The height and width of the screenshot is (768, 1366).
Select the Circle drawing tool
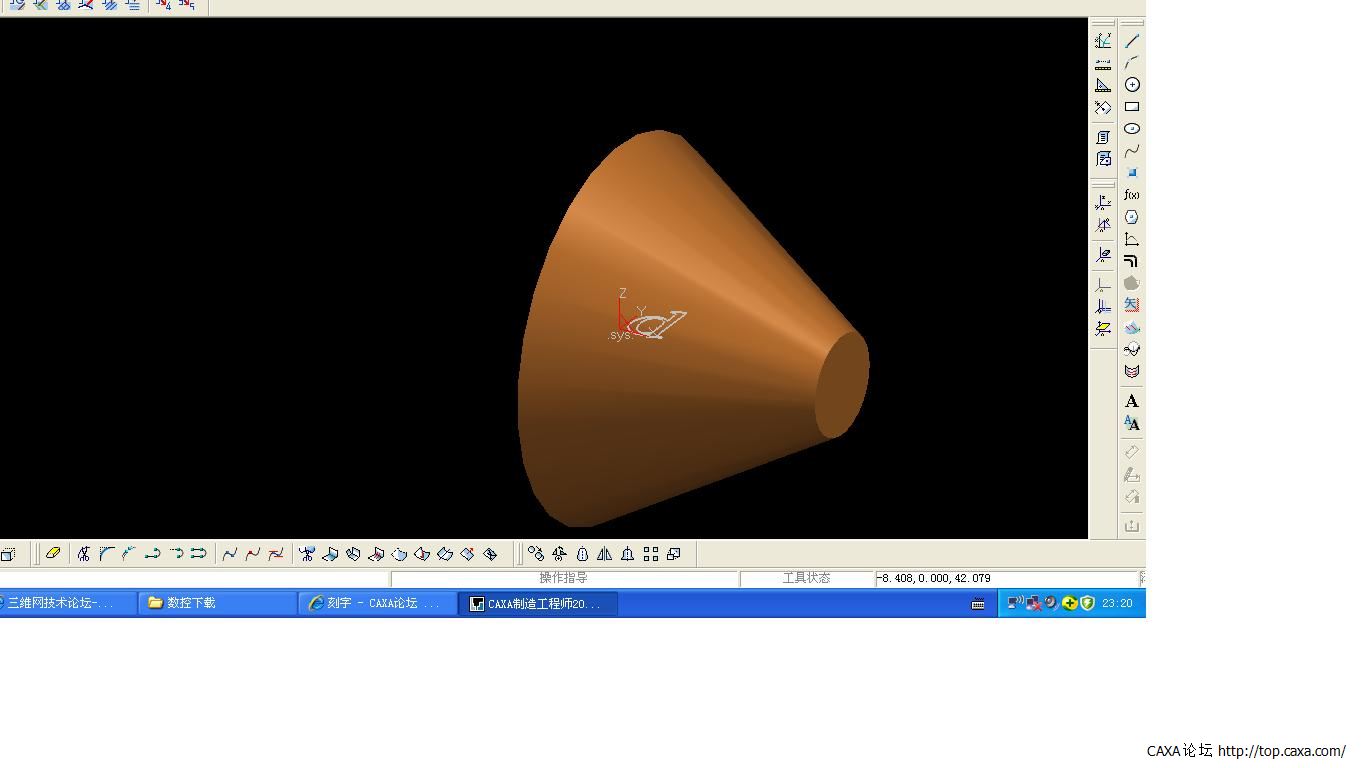pyautogui.click(x=1132, y=85)
